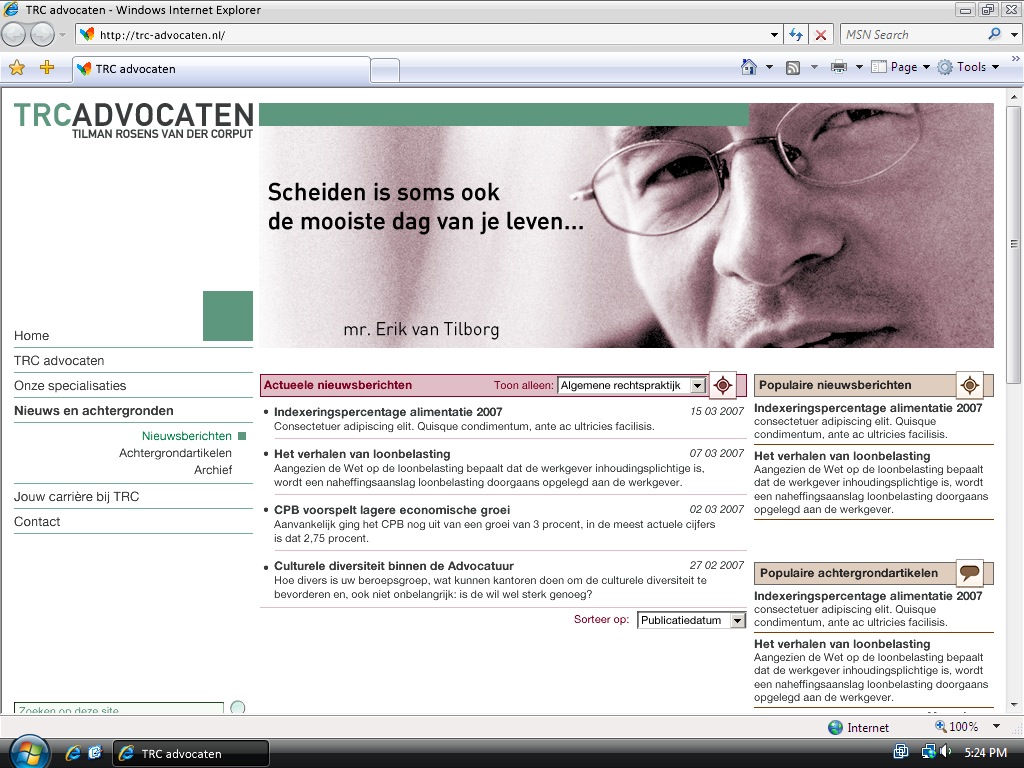
Task: Select the TRC advocaten browser tab
Action: coord(221,69)
